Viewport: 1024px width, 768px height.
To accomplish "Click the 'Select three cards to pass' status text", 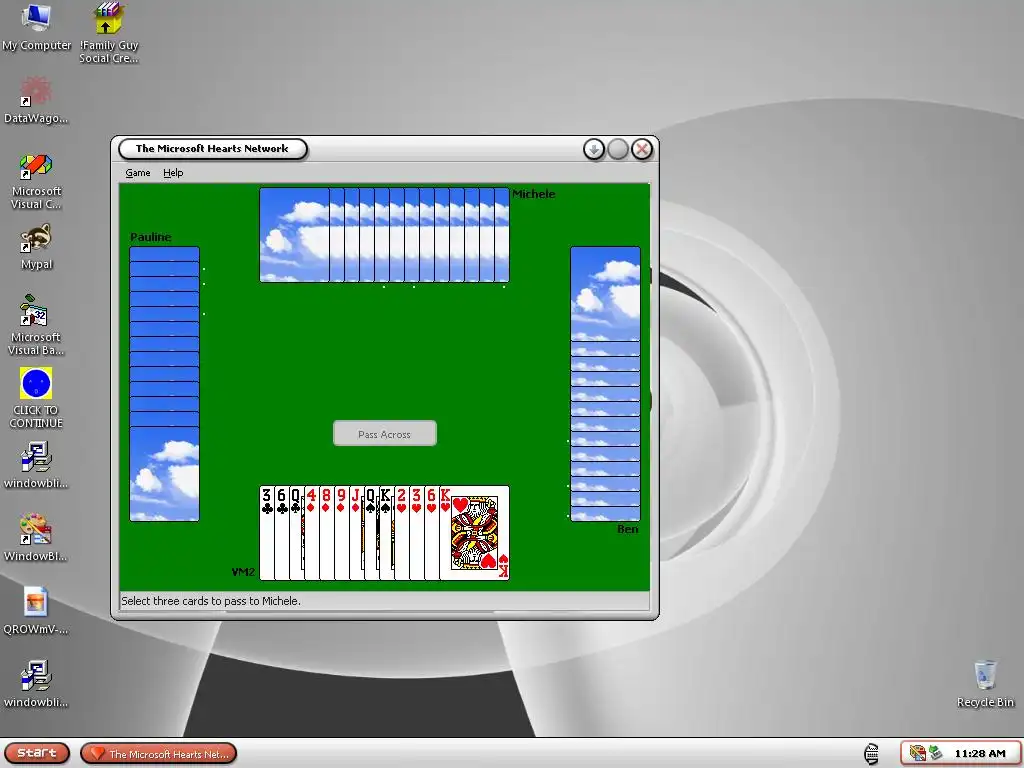I will [x=211, y=601].
